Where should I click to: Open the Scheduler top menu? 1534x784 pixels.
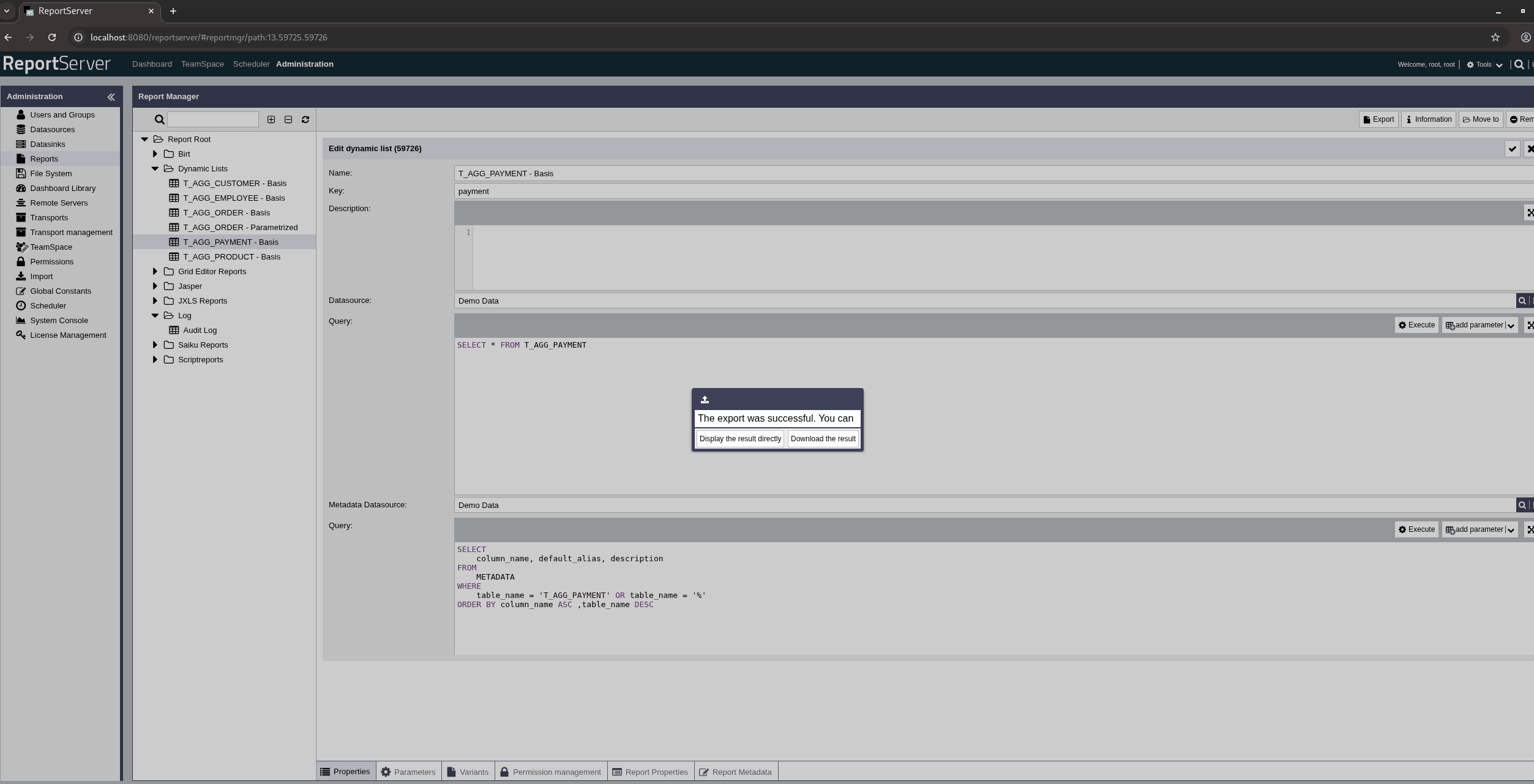[251, 64]
